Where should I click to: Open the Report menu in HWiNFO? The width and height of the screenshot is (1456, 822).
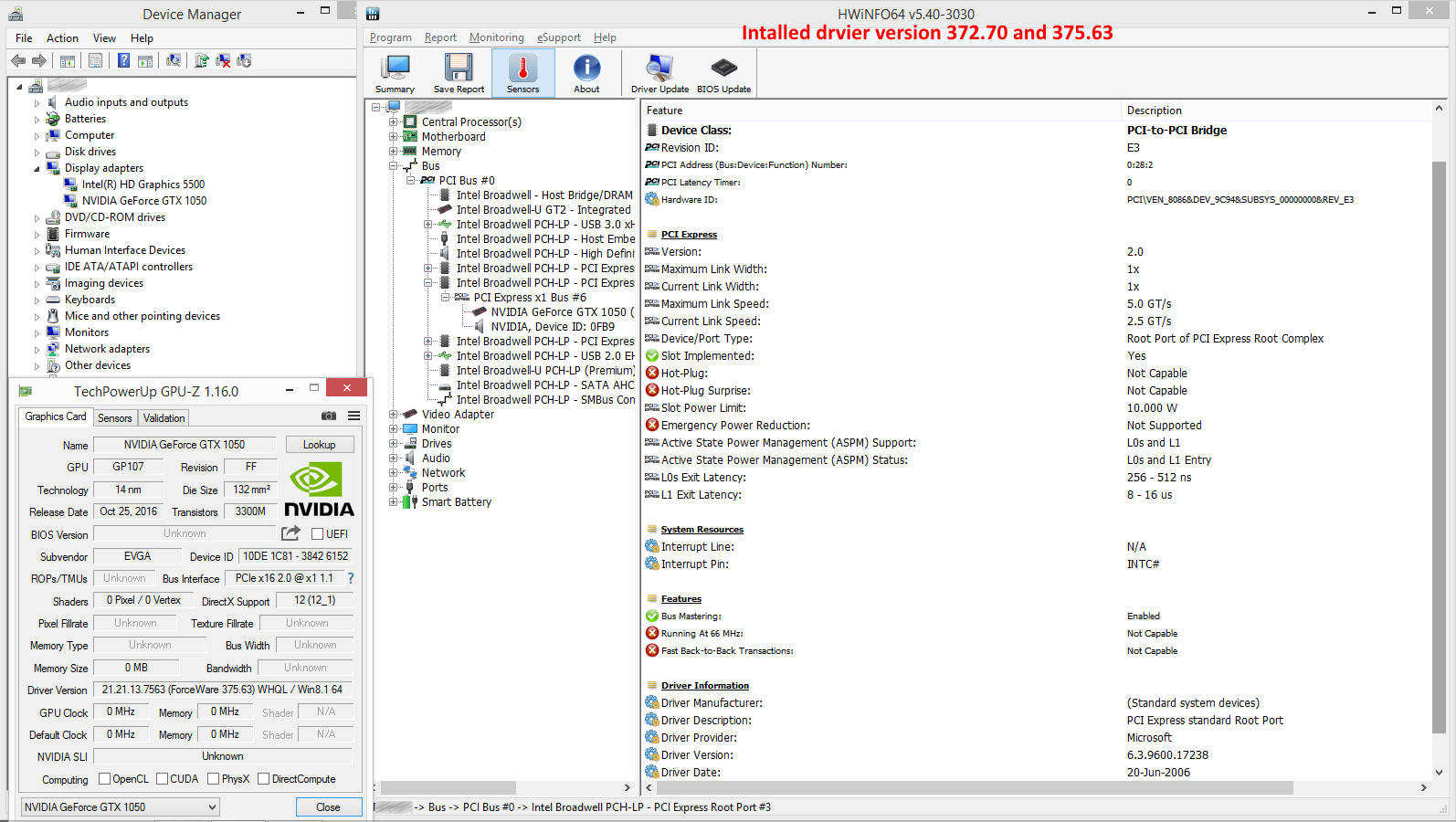click(x=440, y=37)
